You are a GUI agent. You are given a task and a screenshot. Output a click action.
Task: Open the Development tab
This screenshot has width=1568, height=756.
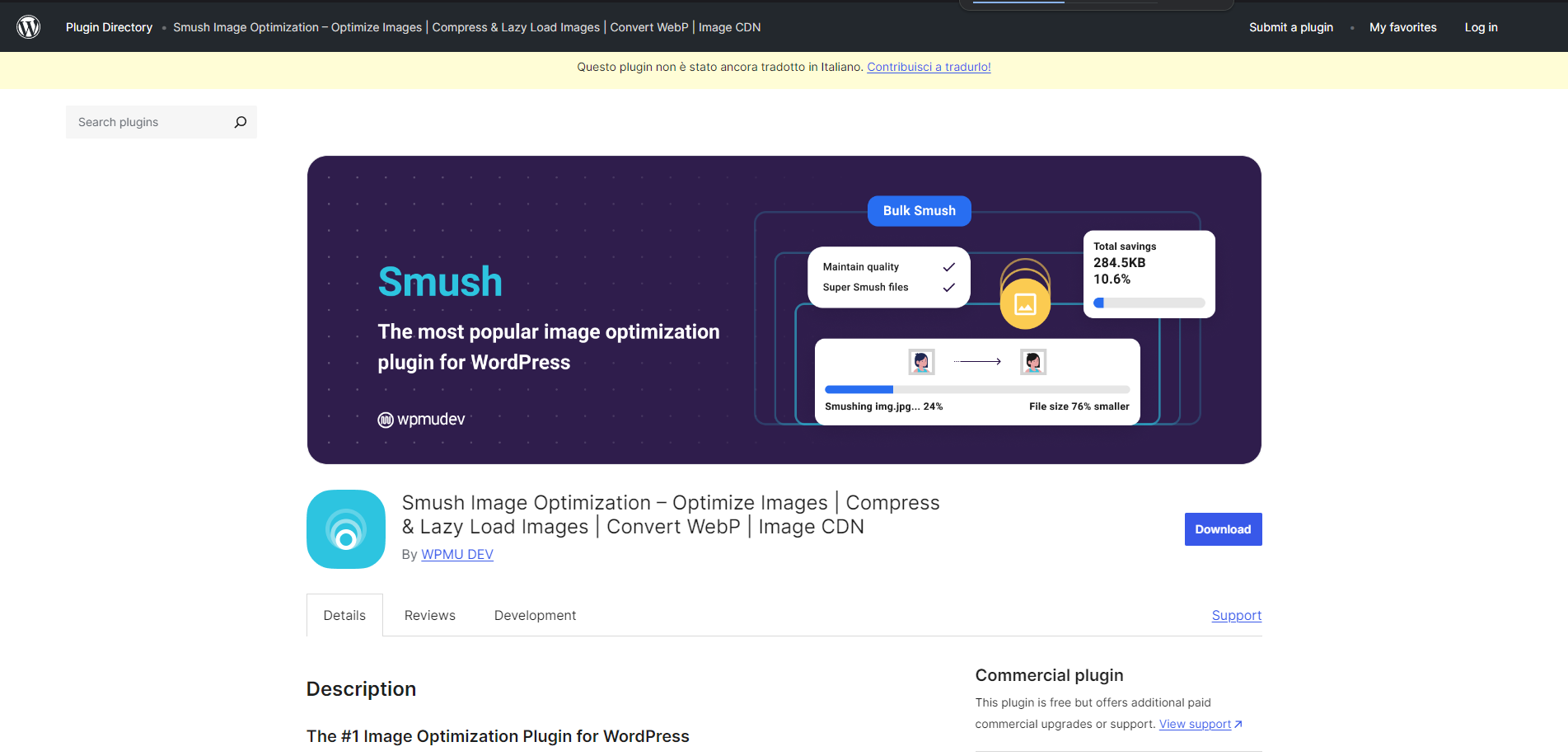pos(534,615)
